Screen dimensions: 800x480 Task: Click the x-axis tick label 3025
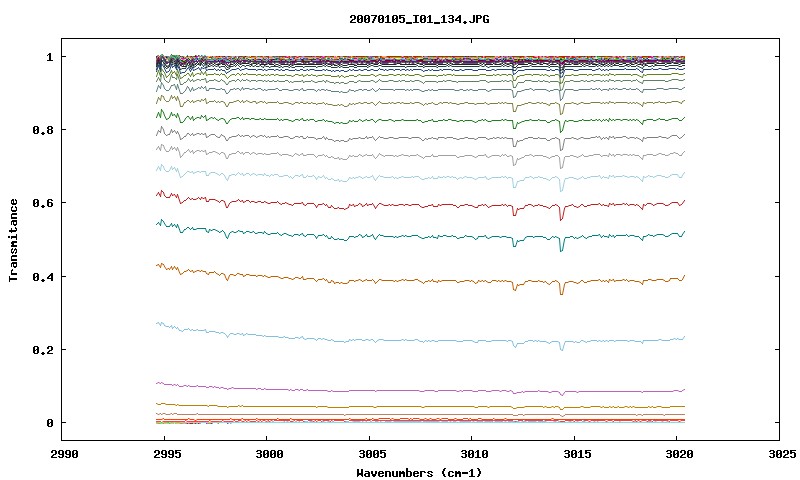tap(782, 454)
